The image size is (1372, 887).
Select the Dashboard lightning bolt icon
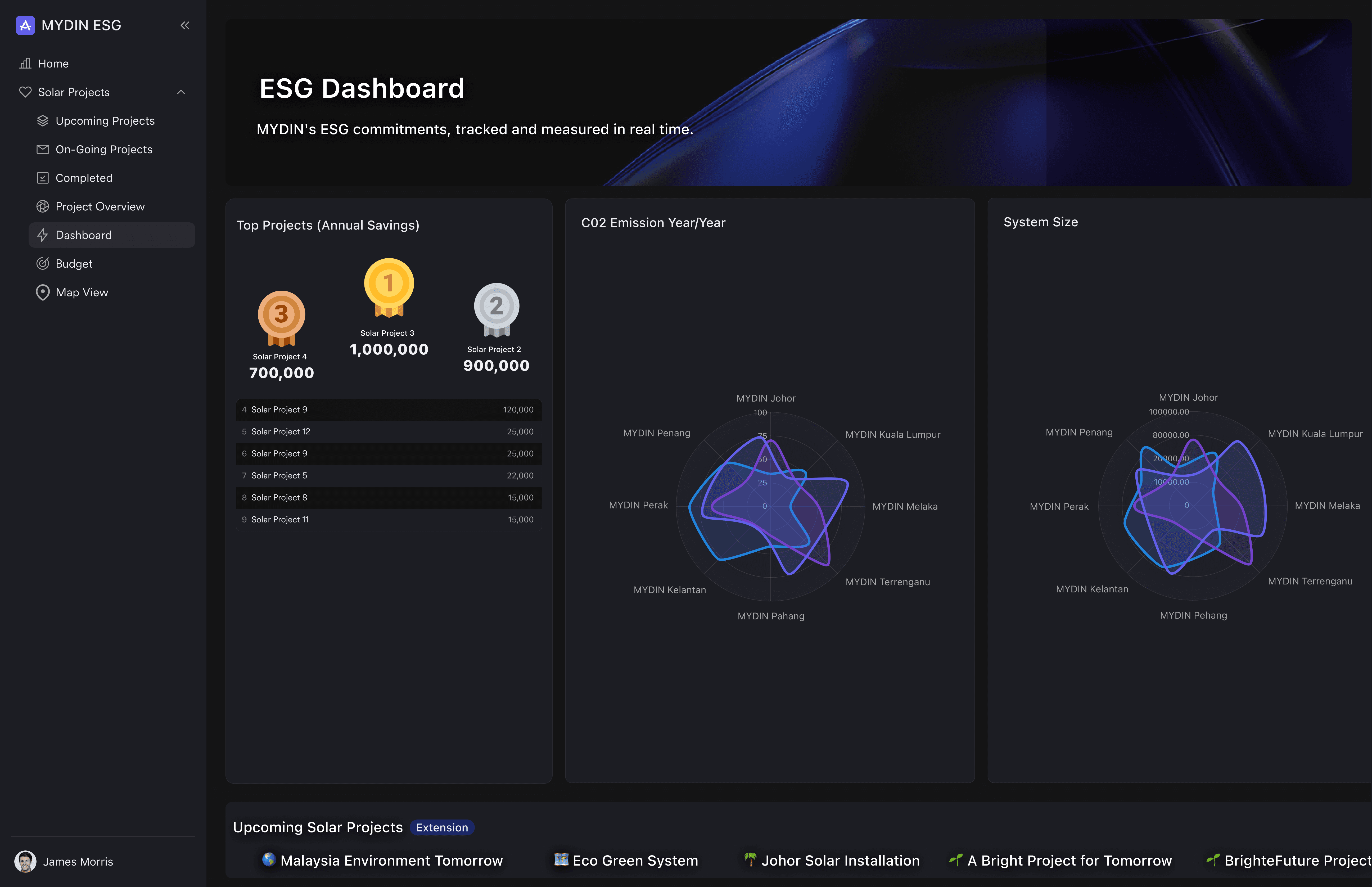[43, 235]
